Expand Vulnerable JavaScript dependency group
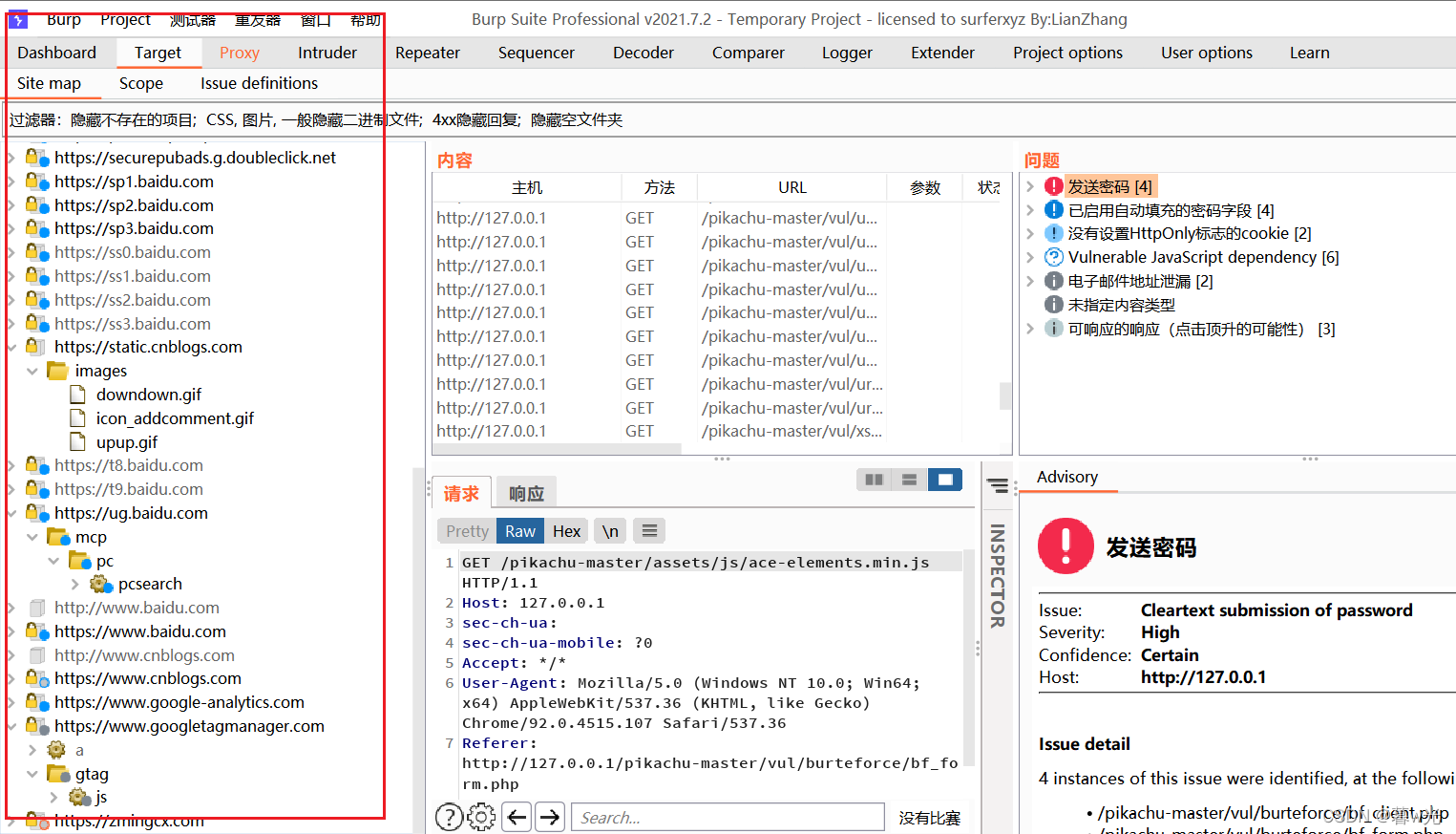Viewport: 1456px width, 834px height. coord(1030,257)
